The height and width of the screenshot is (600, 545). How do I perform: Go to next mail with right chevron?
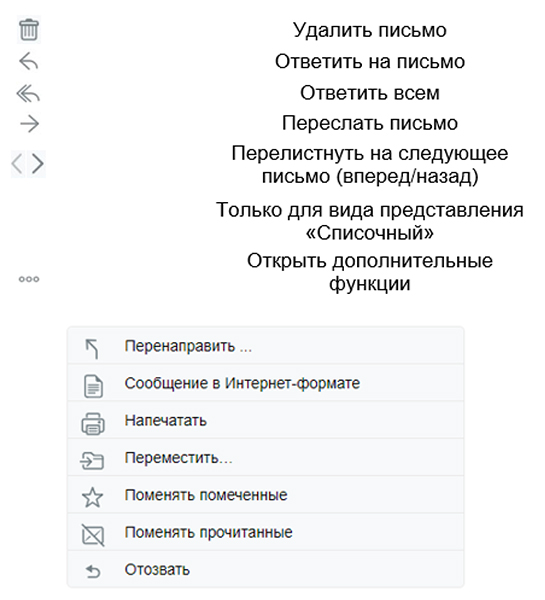pyautogui.click(x=37, y=164)
